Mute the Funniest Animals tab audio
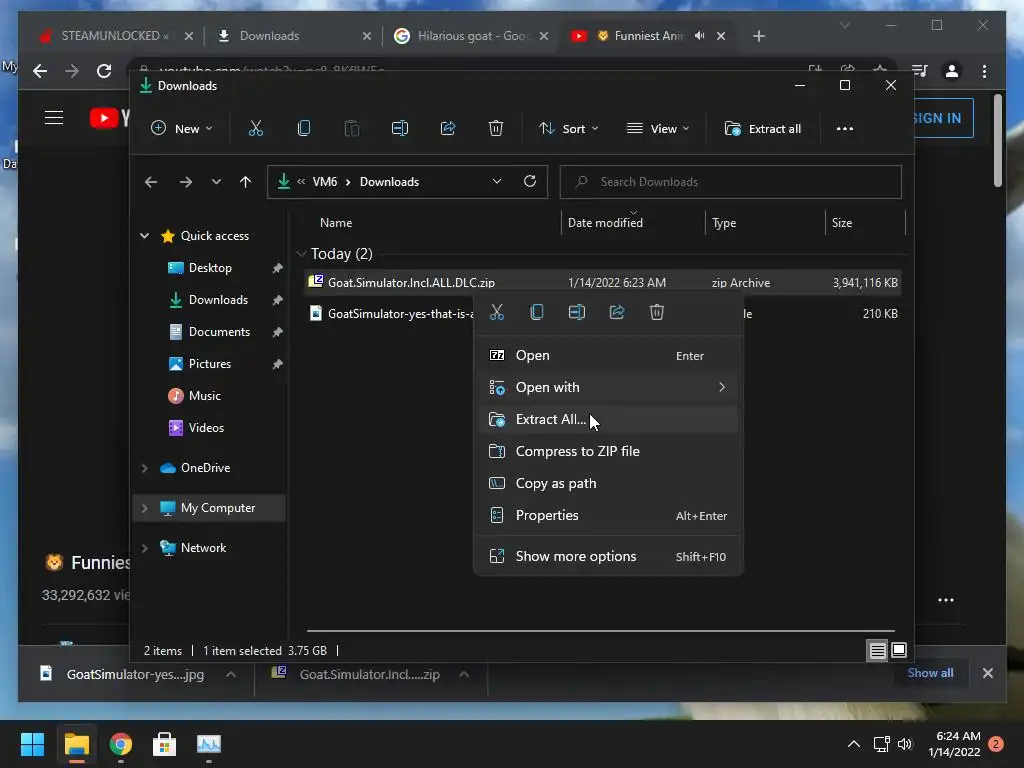This screenshot has height=768, width=1024. coord(699,36)
